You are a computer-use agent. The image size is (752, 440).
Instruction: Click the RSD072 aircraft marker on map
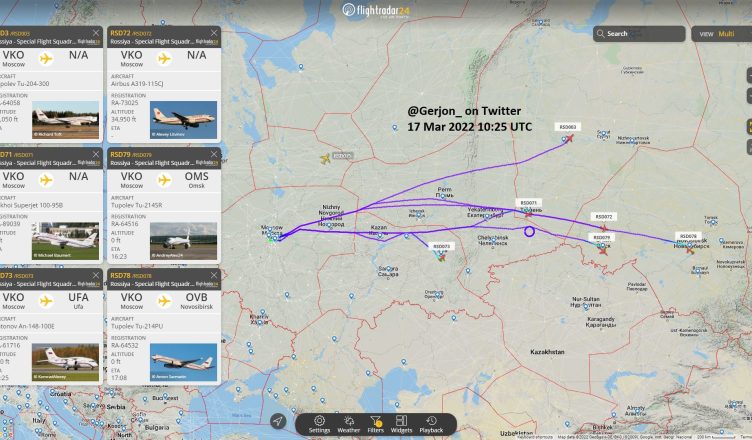604,228
